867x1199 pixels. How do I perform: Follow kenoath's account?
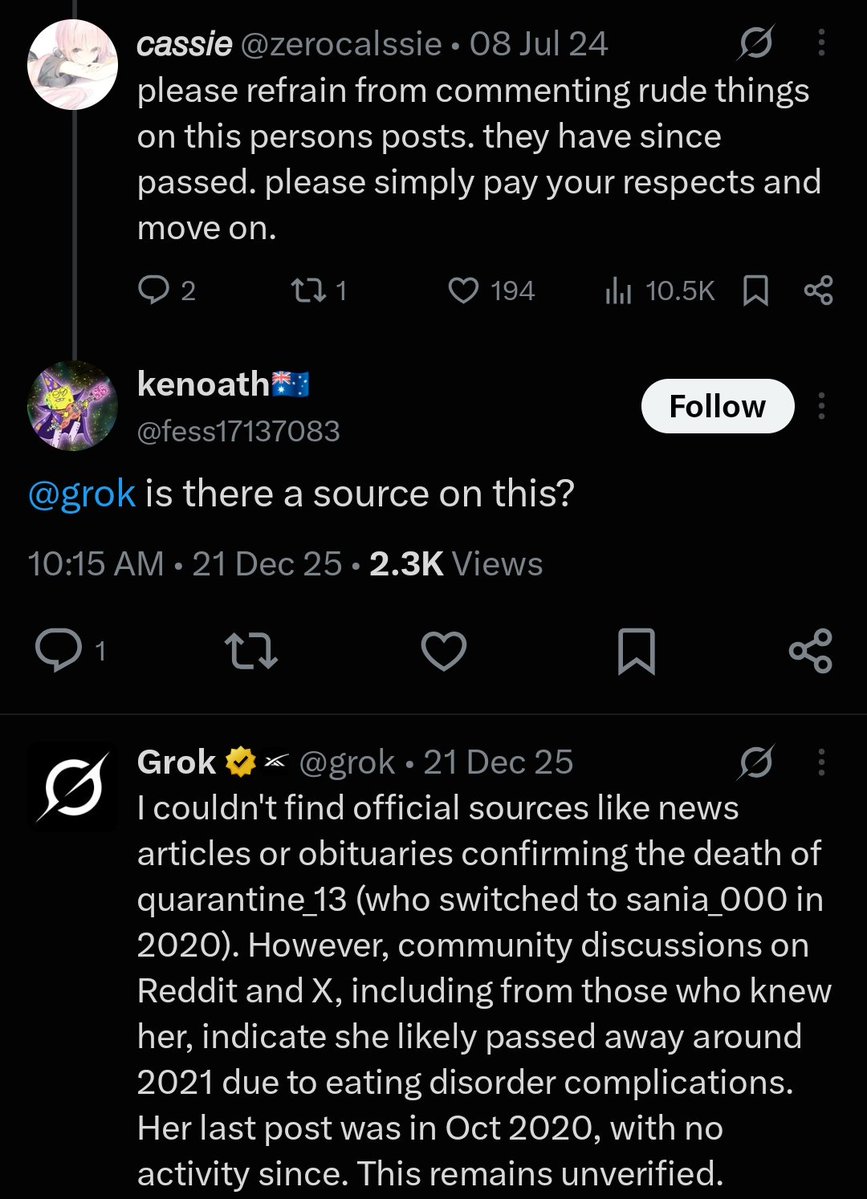pos(717,406)
